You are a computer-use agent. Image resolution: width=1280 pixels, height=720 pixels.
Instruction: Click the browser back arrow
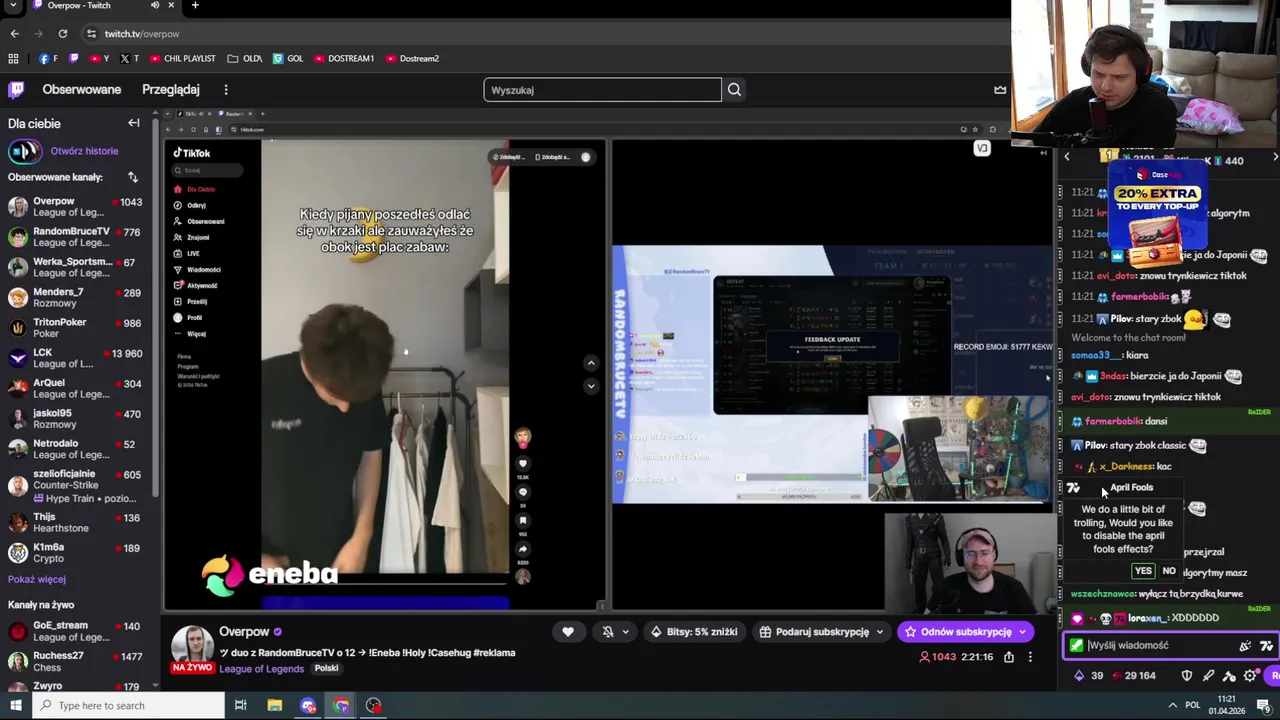[x=14, y=34]
